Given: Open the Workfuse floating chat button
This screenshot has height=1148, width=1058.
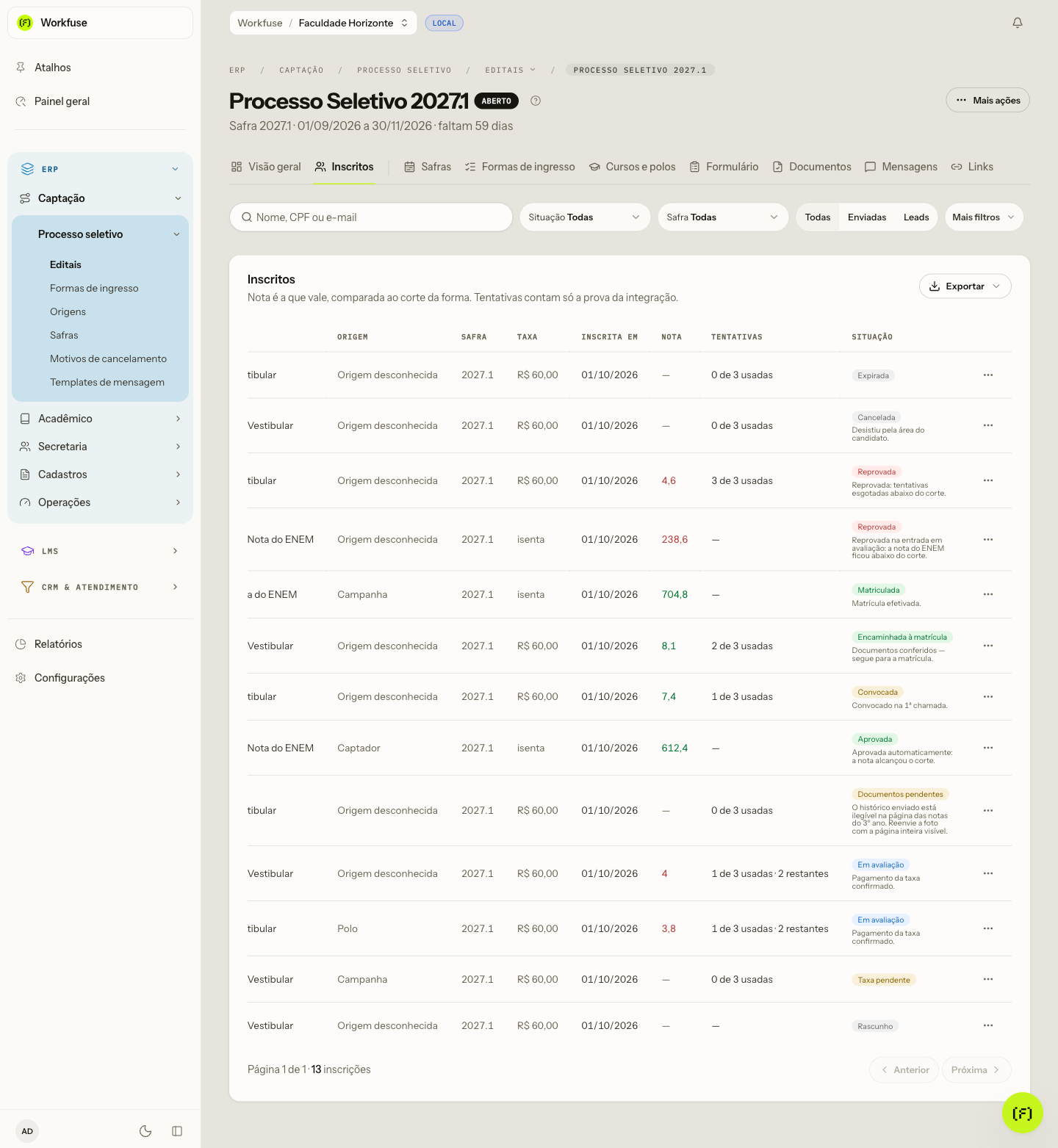Looking at the screenshot, I should tap(1022, 1113).
